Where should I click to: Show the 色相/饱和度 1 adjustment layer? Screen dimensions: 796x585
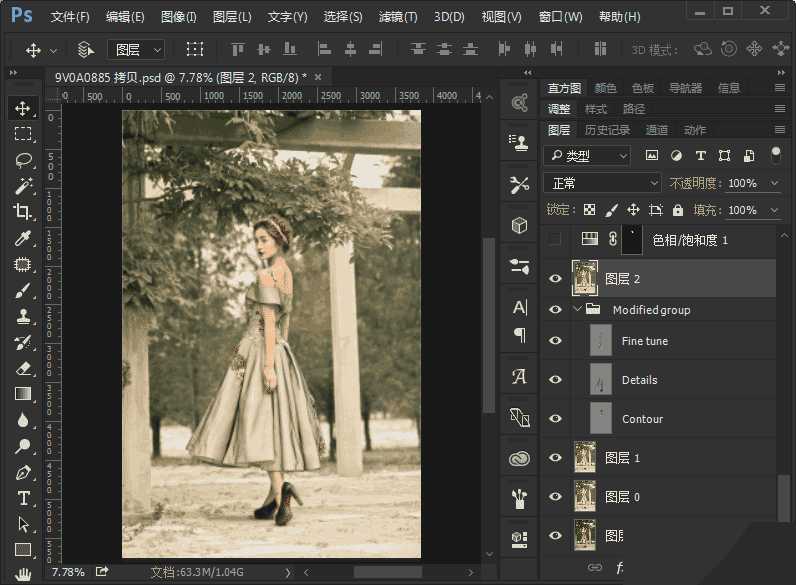556,240
